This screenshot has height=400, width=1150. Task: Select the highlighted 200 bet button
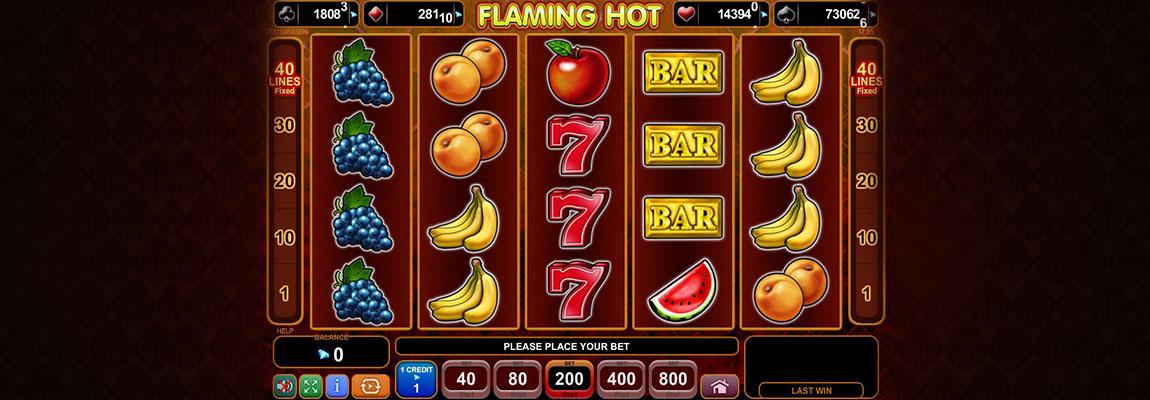click(x=569, y=379)
